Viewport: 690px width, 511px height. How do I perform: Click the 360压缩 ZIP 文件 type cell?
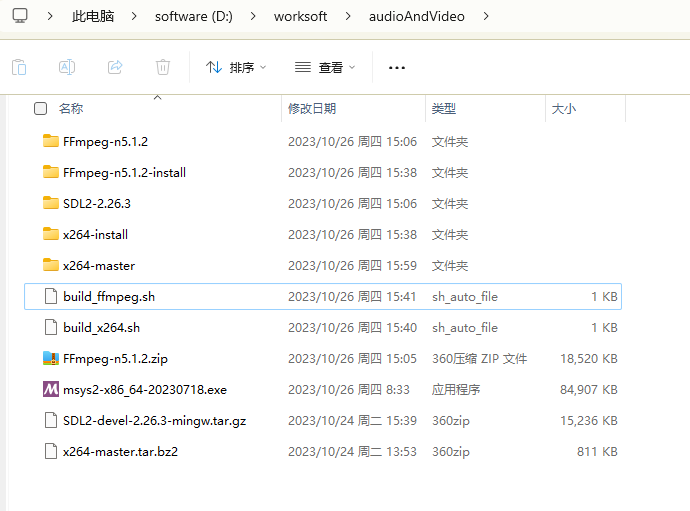(479, 359)
